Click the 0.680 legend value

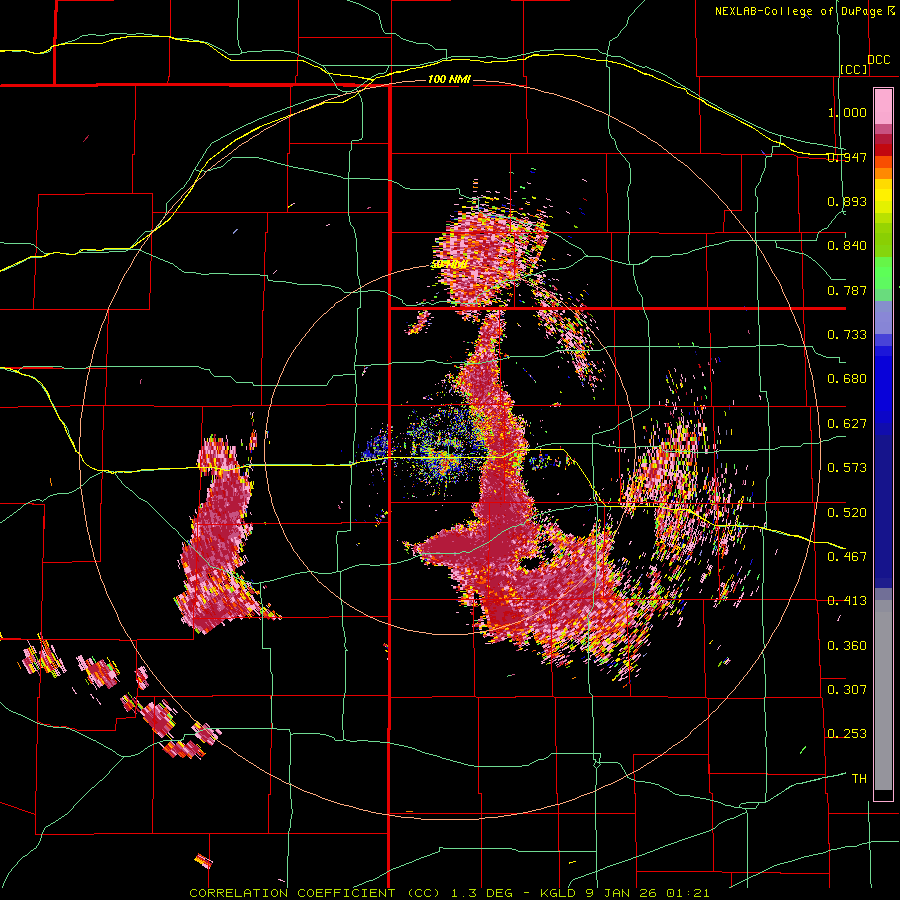pos(847,379)
